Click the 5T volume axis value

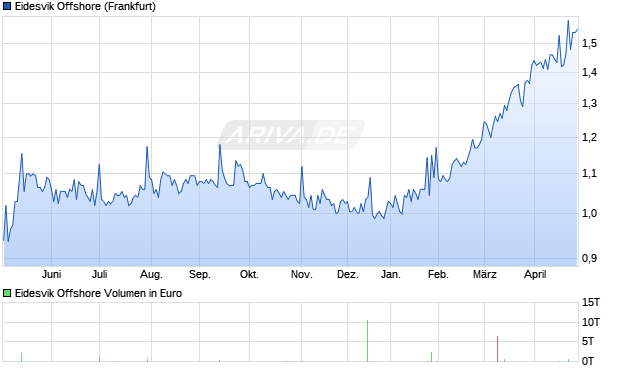click(588, 341)
